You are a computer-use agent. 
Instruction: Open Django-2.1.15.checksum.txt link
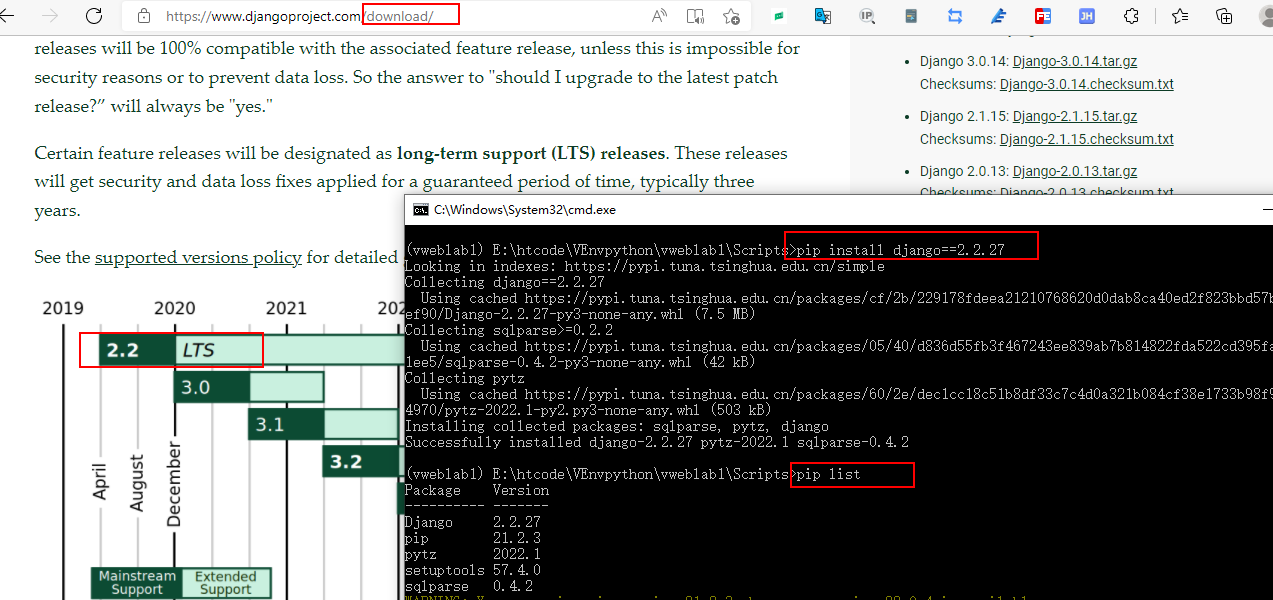[x=1086, y=139]
